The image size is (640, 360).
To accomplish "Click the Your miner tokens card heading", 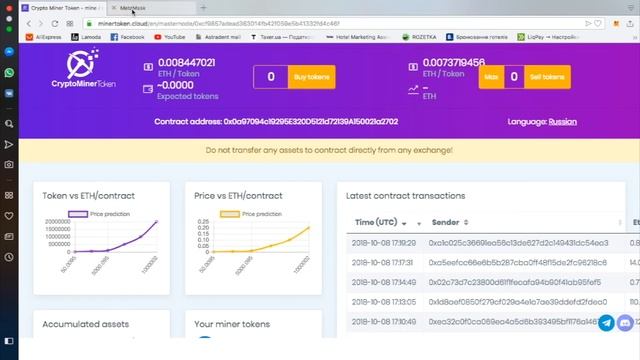I will [232, 324].
